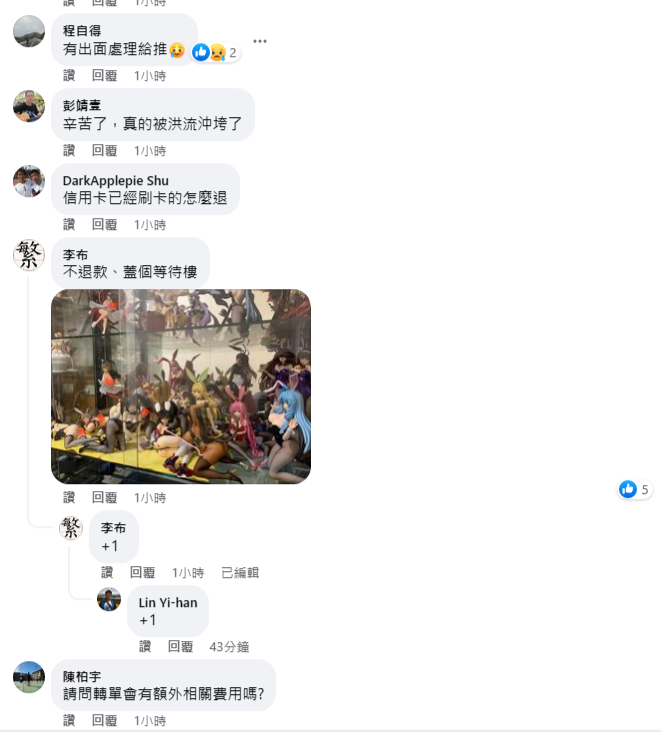Like Lin Yi-han's +1 reply
Image resolution: width=661 pixels, height=736 pixels.
(x=145, y=647)
